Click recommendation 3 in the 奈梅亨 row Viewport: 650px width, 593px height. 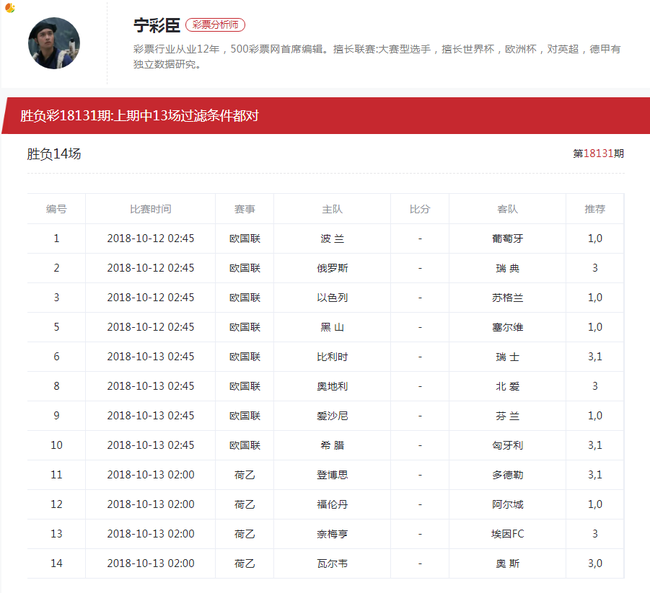(x=595, y=534)
